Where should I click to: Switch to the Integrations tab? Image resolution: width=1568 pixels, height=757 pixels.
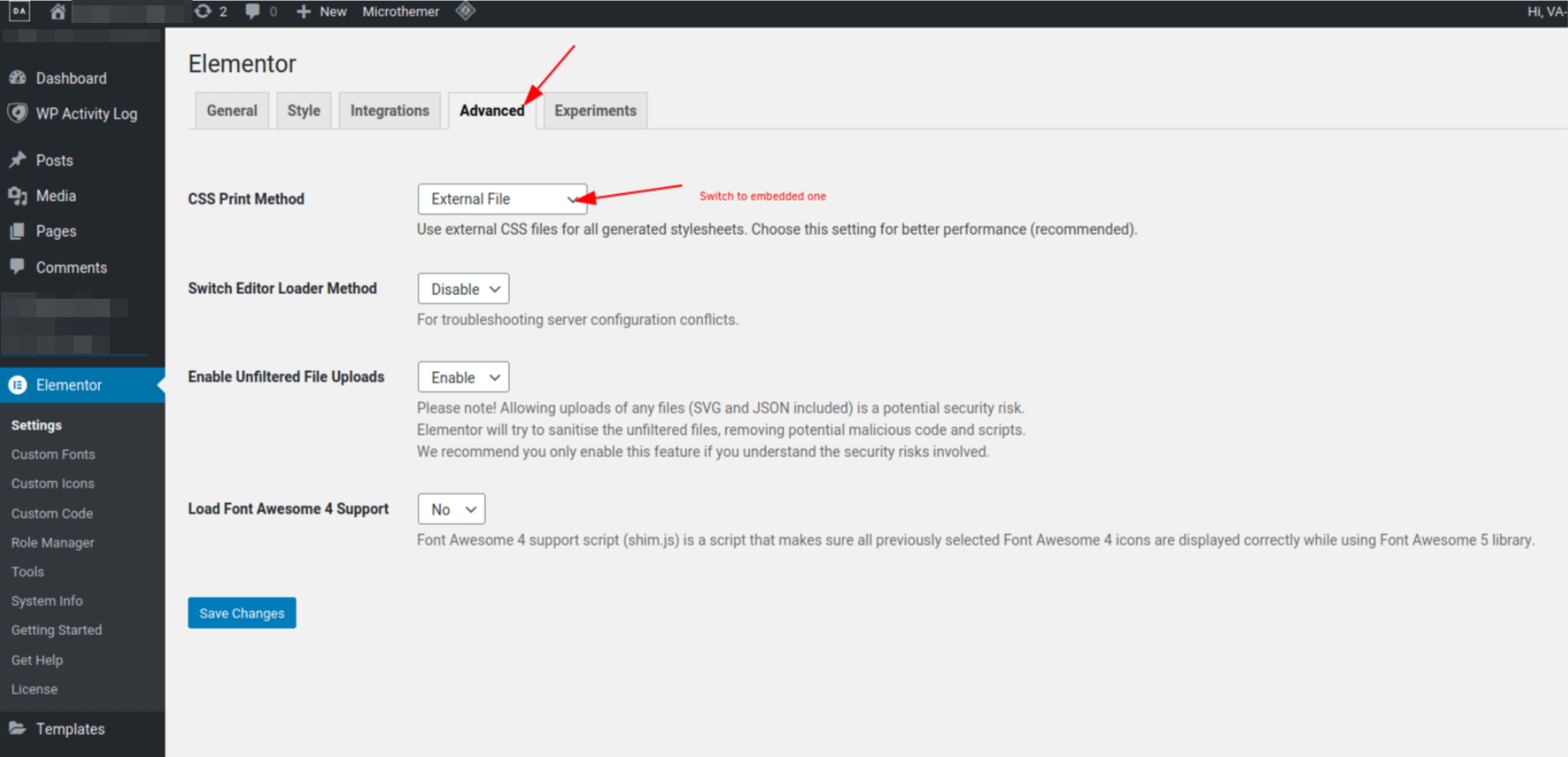click(x=390, y=110)
